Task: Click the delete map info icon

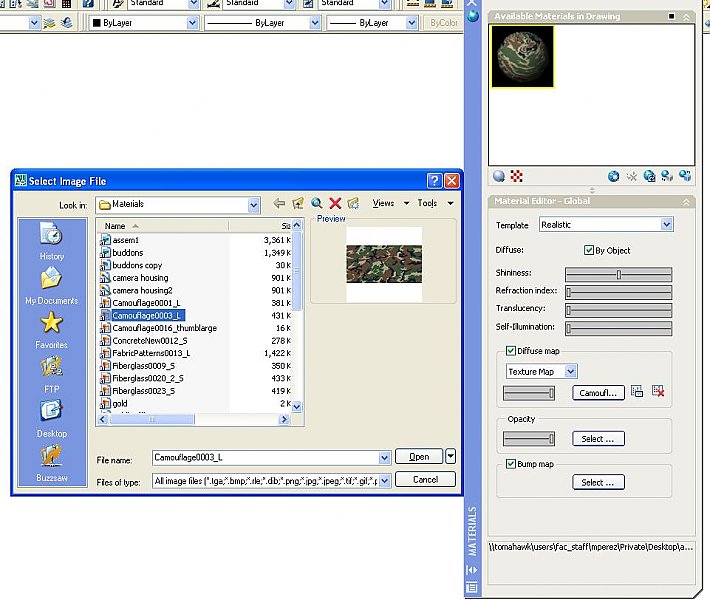Action: [658, 392]
